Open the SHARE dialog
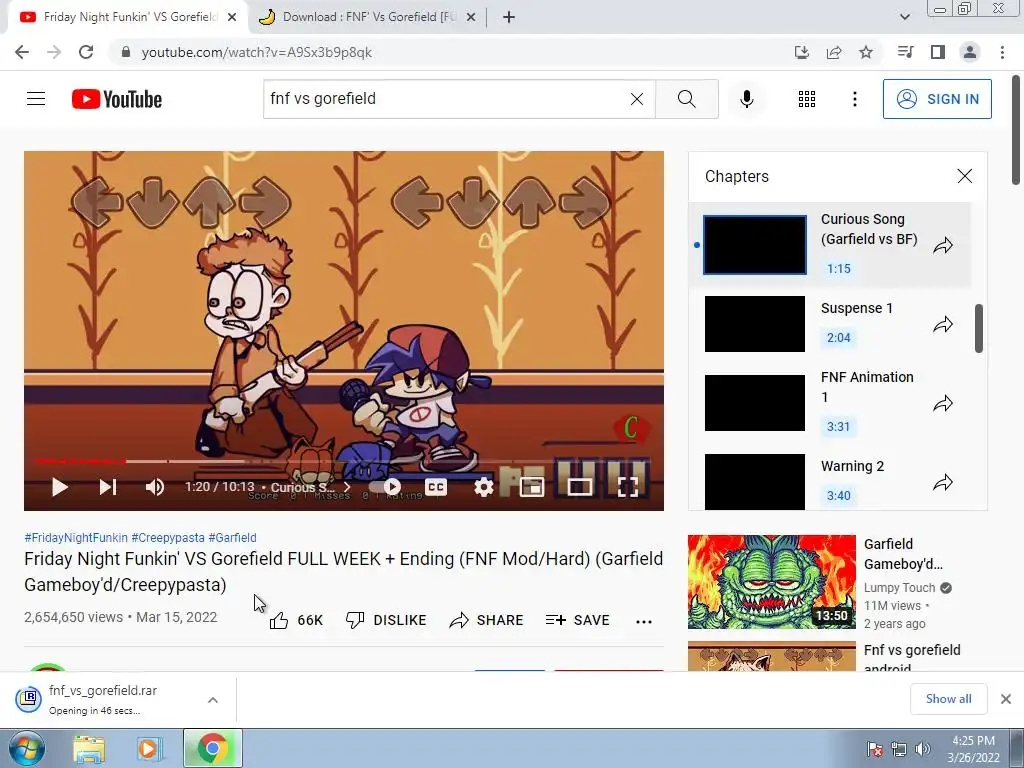The height and width of the screenshot is (768, 1024). (x=487, y=620)
